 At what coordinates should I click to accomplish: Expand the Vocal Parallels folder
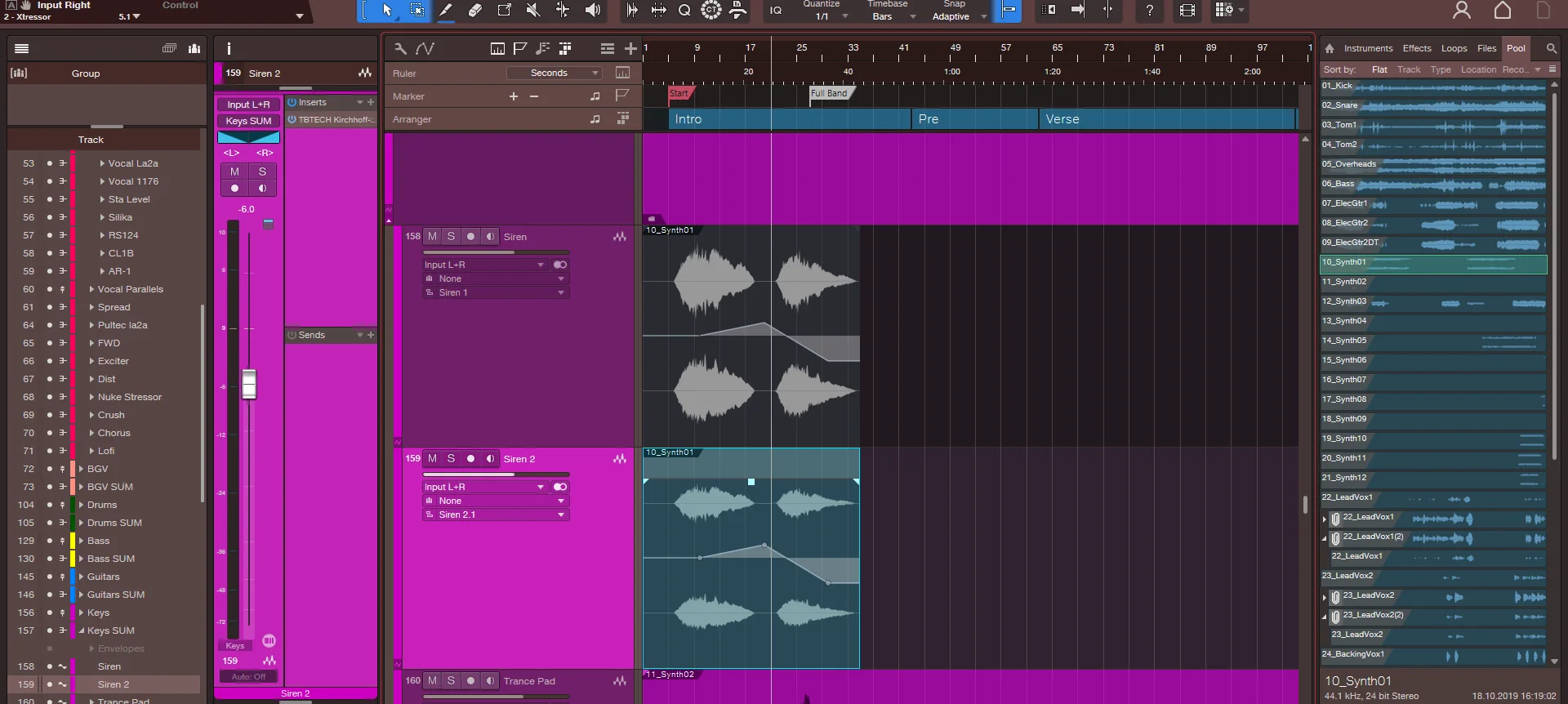(92, 289)
